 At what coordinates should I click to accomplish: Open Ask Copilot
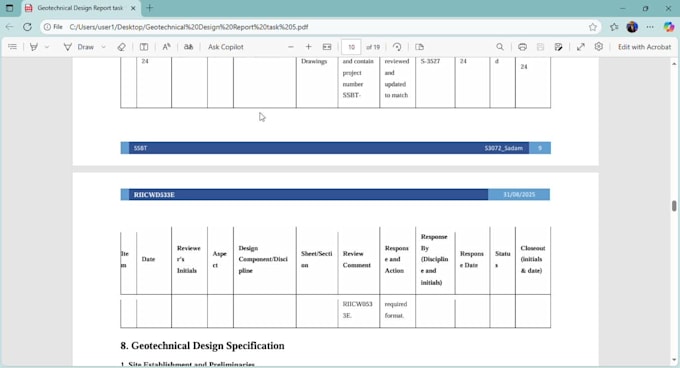pyautogui.click(x=226, y=47)
